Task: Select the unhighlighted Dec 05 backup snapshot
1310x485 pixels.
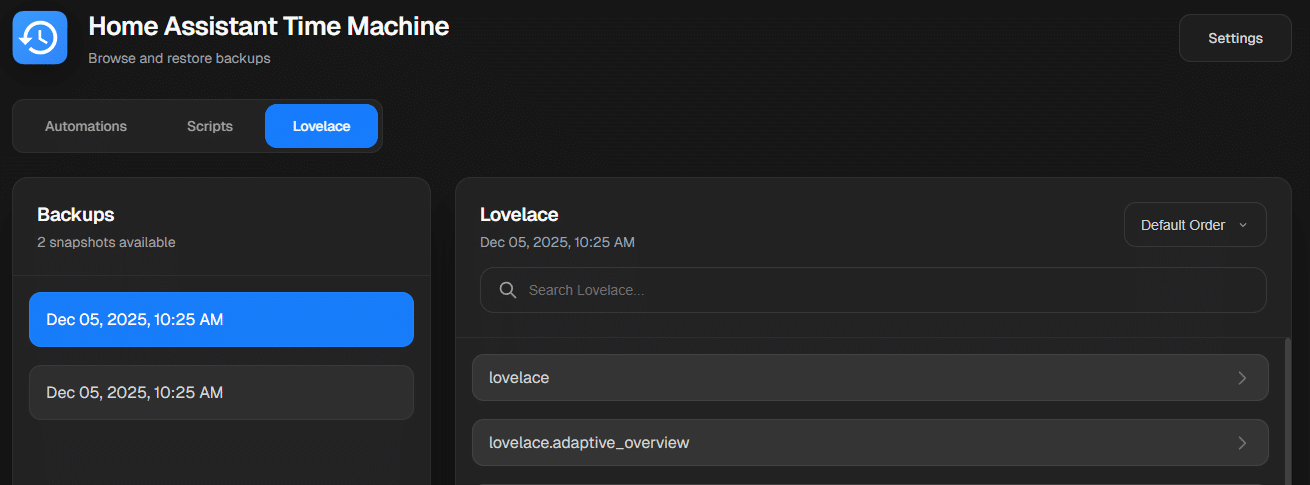Action: (x=221, y=392)
